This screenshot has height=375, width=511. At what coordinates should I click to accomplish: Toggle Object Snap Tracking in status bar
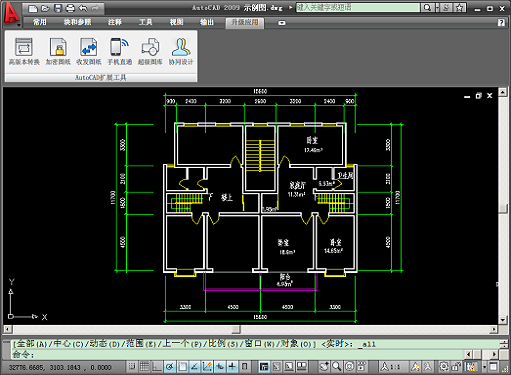coord(194,367)
